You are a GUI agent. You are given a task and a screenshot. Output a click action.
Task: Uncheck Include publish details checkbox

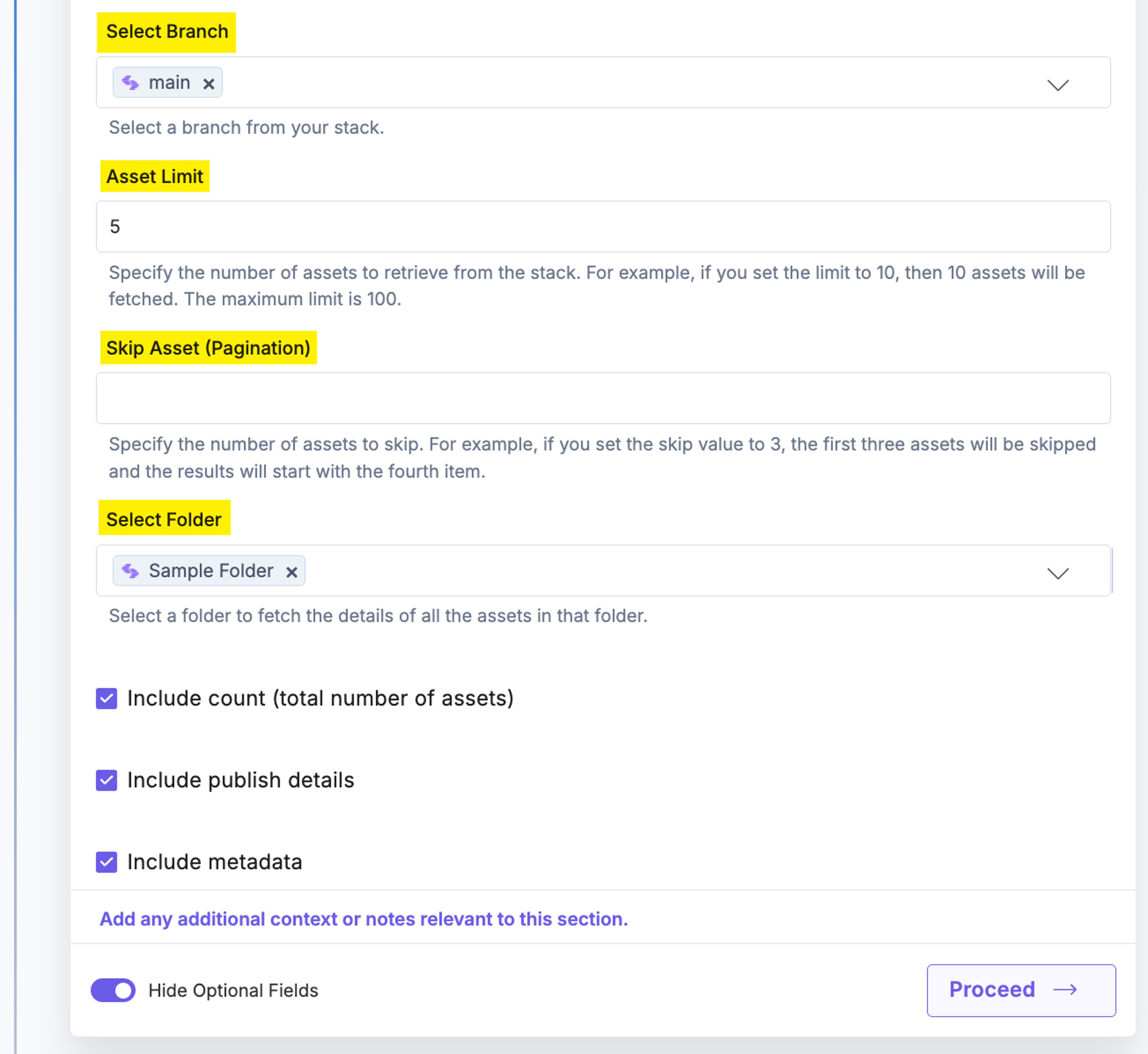(107, 780)
